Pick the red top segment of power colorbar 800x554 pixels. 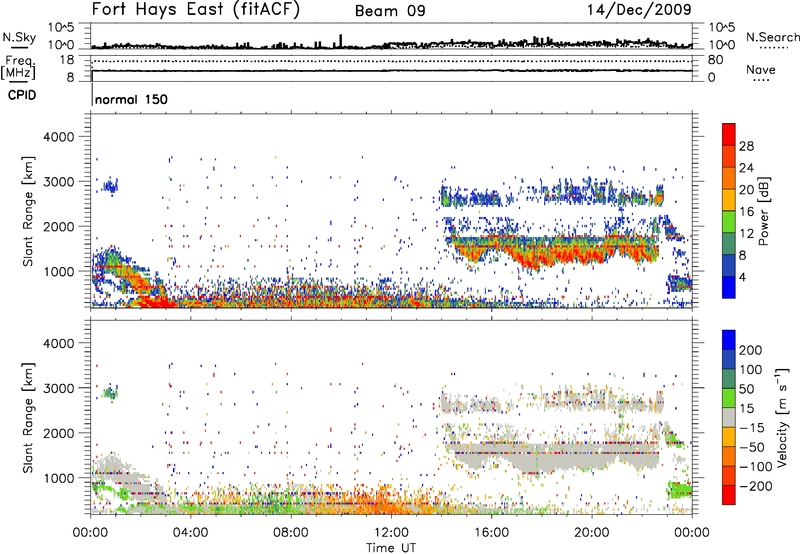pos(729,134)
